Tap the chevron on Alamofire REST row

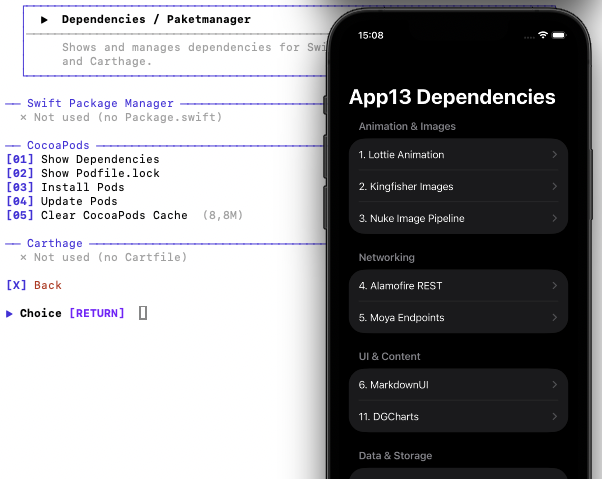click(554, 286)
